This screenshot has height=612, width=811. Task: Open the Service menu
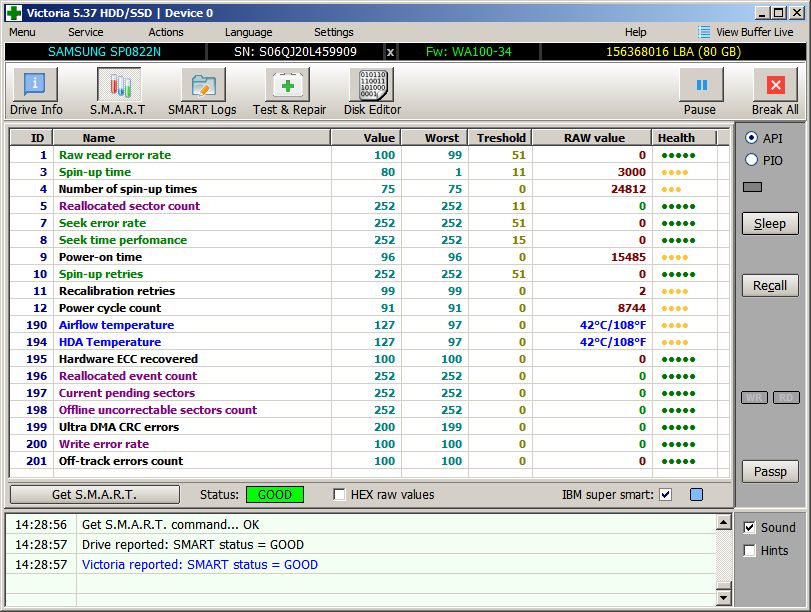pos(85,32)
